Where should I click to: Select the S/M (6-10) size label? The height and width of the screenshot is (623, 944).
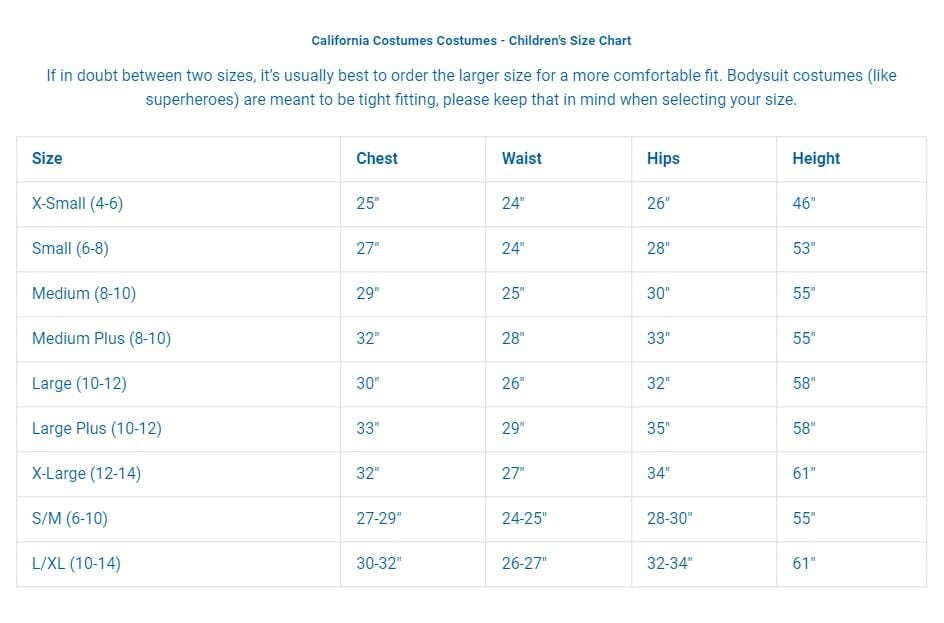pyautogui.click(x=70, y=518)
